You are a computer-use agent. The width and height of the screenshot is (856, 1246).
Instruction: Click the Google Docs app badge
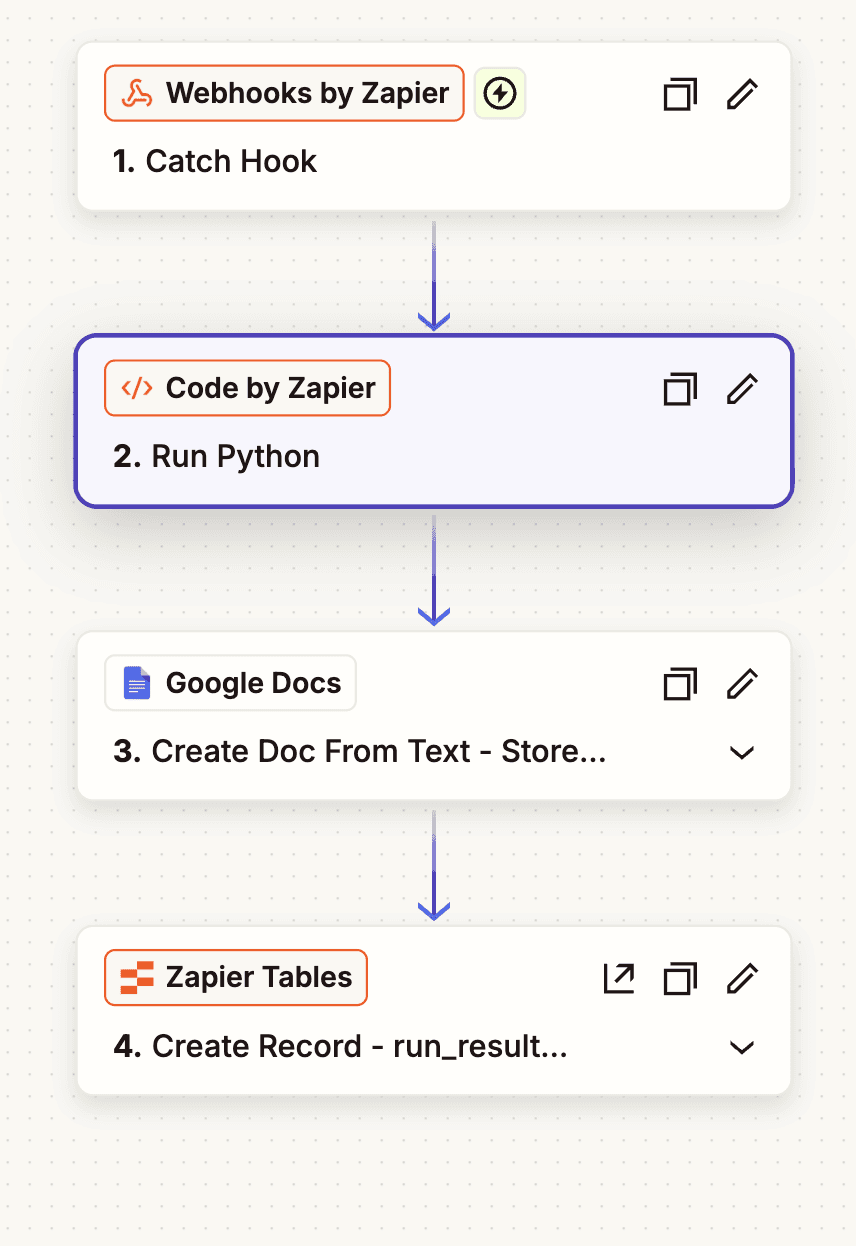(231, 683)
